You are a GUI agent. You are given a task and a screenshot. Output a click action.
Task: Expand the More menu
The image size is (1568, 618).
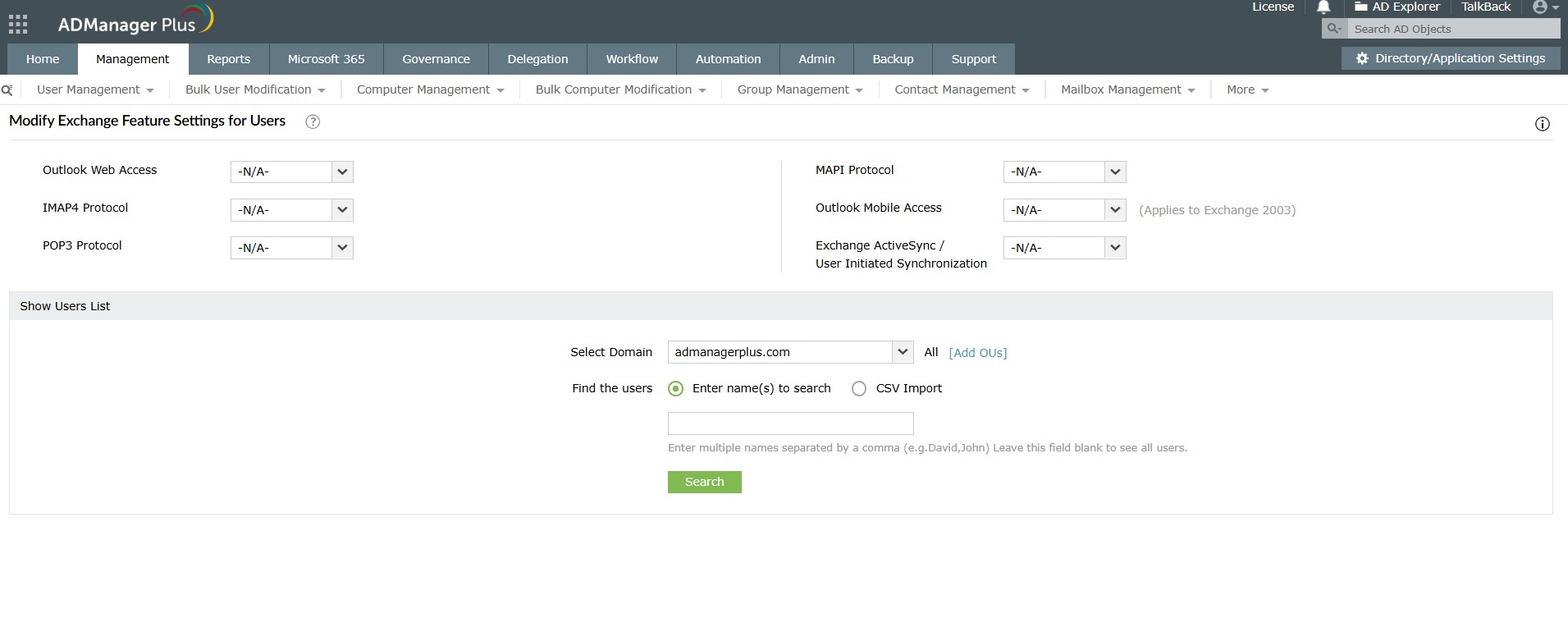point(1248,90)
